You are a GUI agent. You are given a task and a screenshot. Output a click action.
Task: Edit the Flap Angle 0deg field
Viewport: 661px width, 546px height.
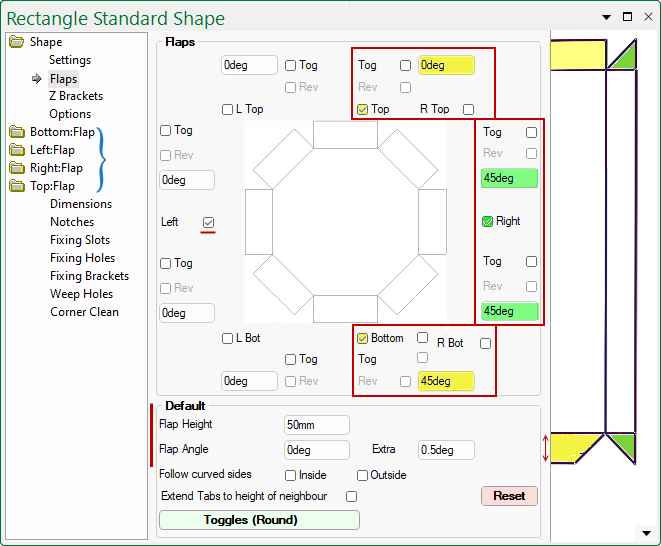click(317, 450)
